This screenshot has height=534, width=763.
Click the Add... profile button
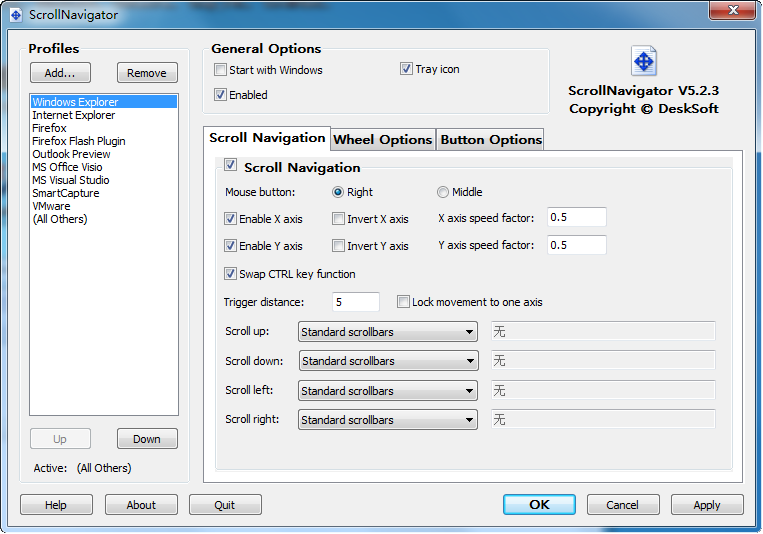point(60,73)
